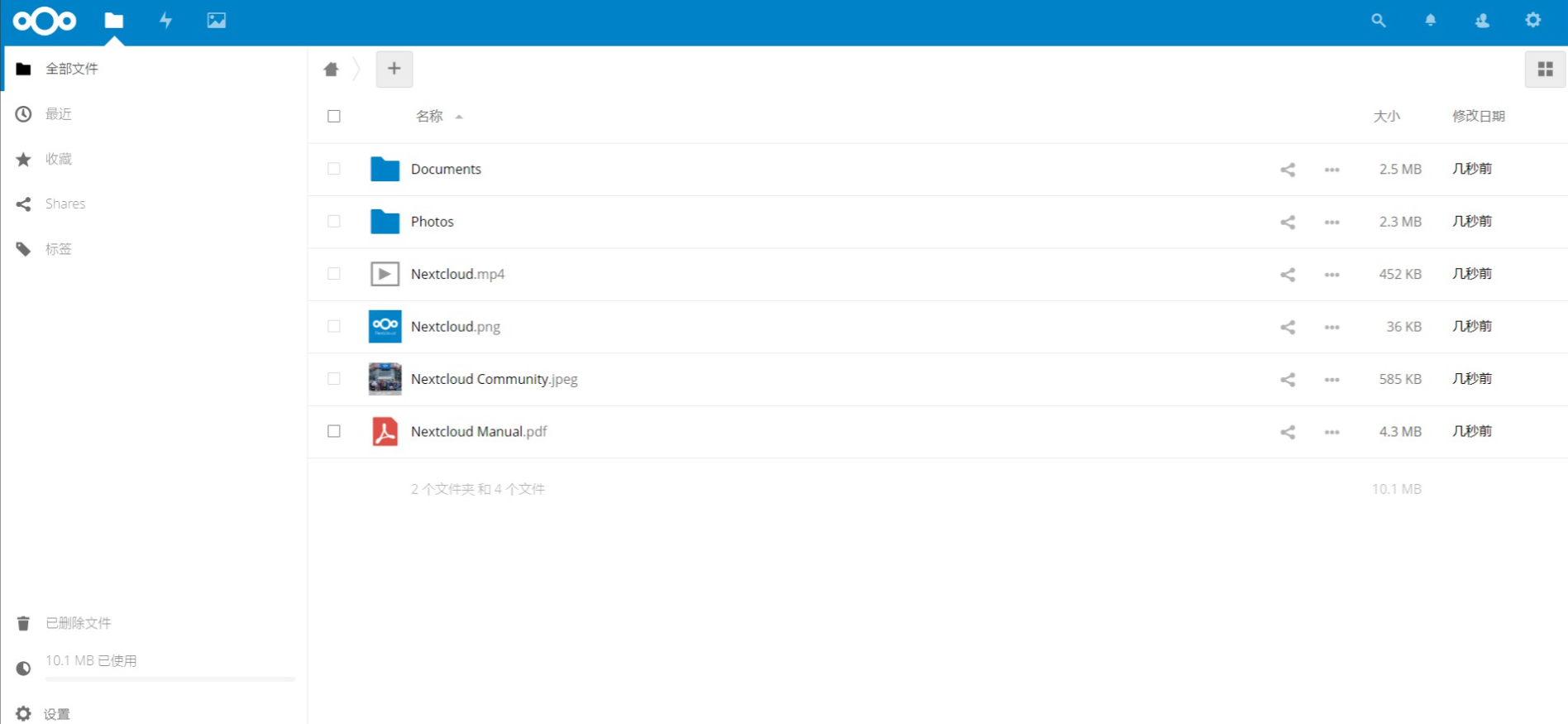The image size is (1568, 724).
Task: Select the Nextcloud.mp4 checkbox
Action: [x=334, y=274]
